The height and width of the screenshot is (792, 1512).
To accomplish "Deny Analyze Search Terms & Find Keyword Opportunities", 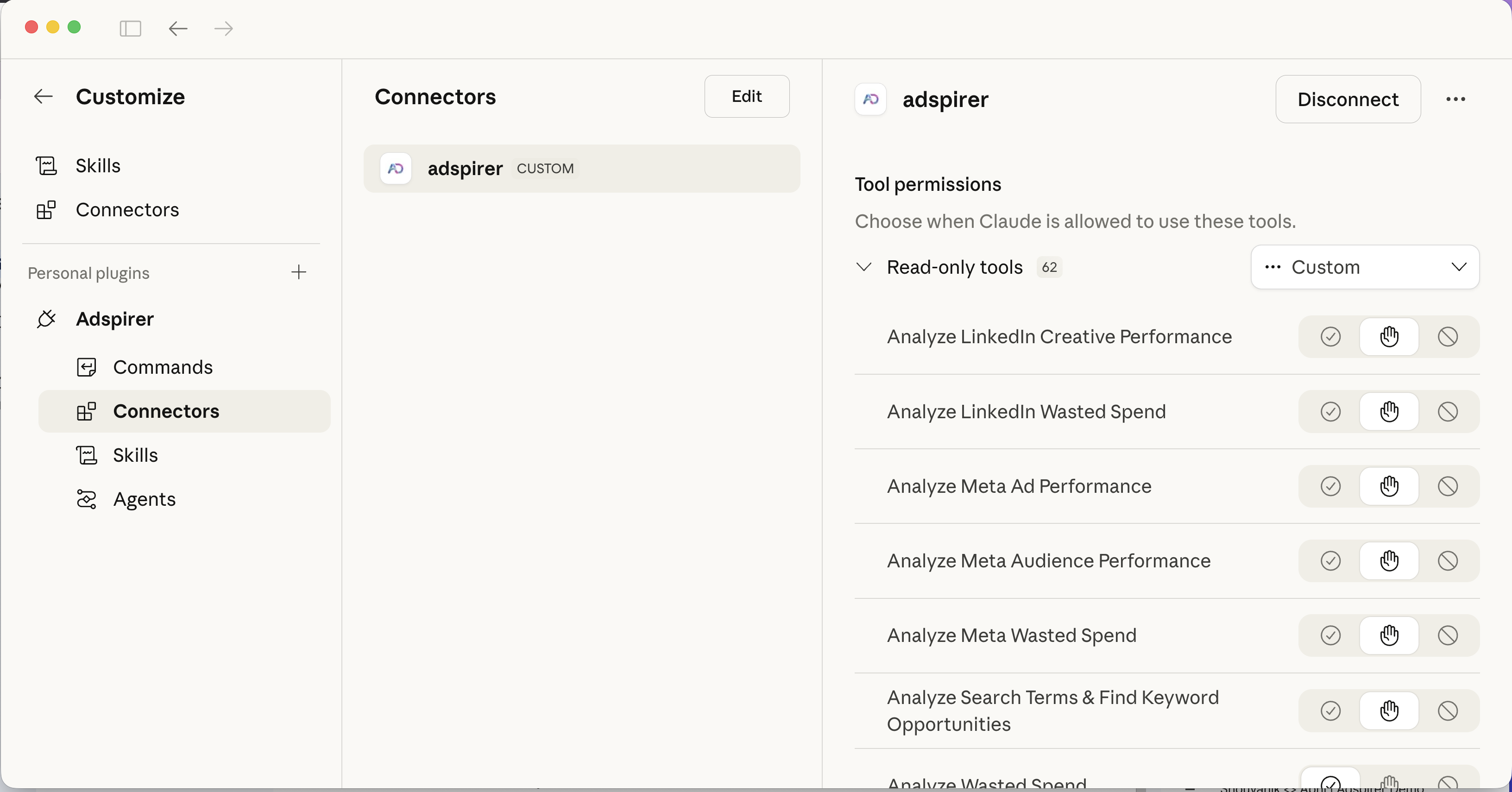I will 1448,711.
